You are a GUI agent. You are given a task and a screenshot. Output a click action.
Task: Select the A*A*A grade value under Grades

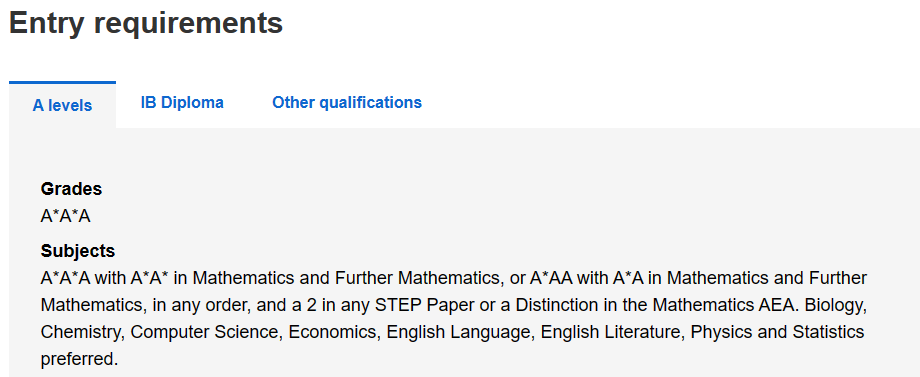(x=66, y=216)
